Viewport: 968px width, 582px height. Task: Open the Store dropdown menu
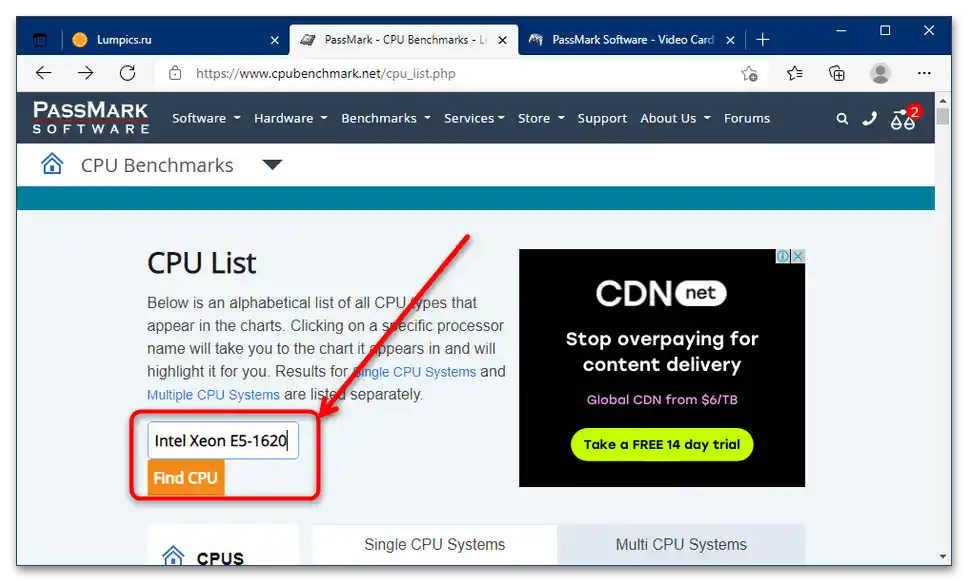541,118
